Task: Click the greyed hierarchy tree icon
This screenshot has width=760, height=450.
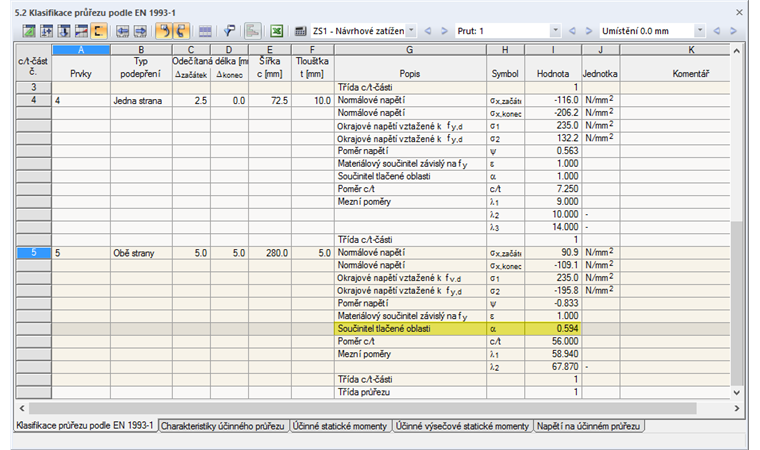Action: 252,32
